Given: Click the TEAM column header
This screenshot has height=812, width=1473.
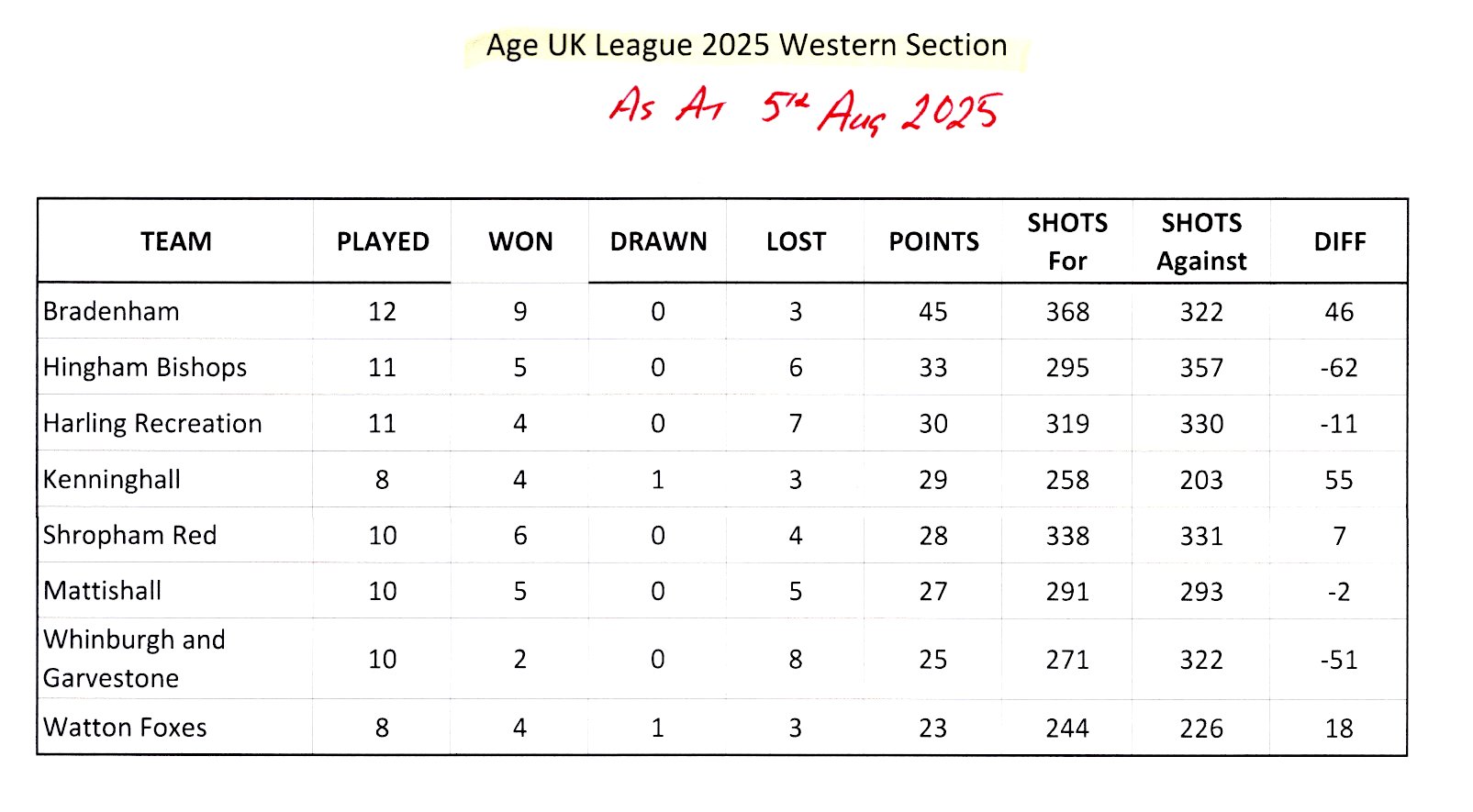Looking at the screenshot, I should tap(176, 241).
